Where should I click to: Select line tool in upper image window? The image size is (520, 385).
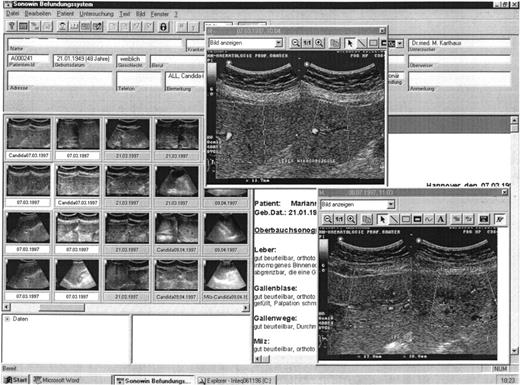click(361, 43)
